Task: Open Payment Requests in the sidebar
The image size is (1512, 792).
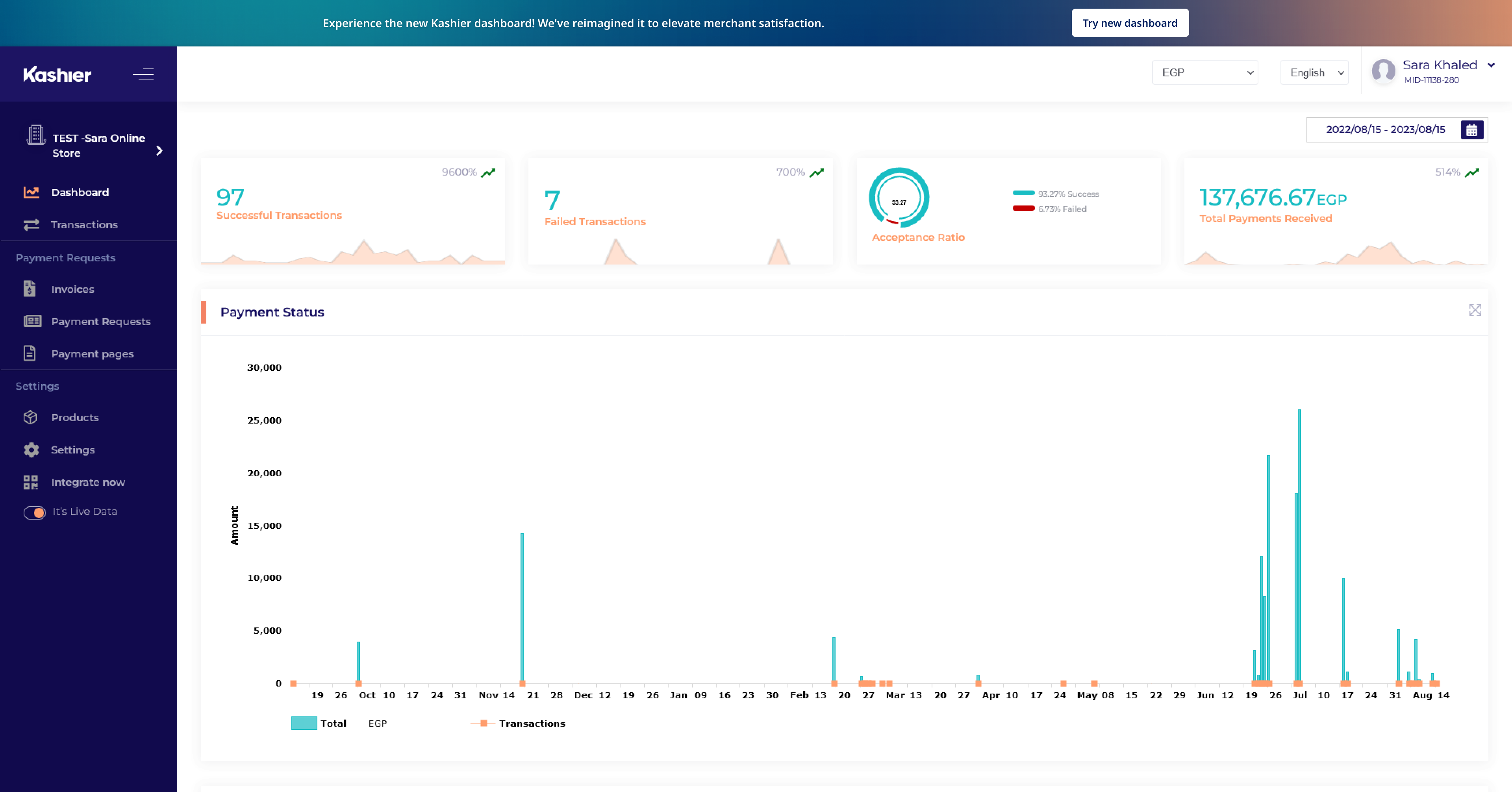Action: click(x=101, y=321)
